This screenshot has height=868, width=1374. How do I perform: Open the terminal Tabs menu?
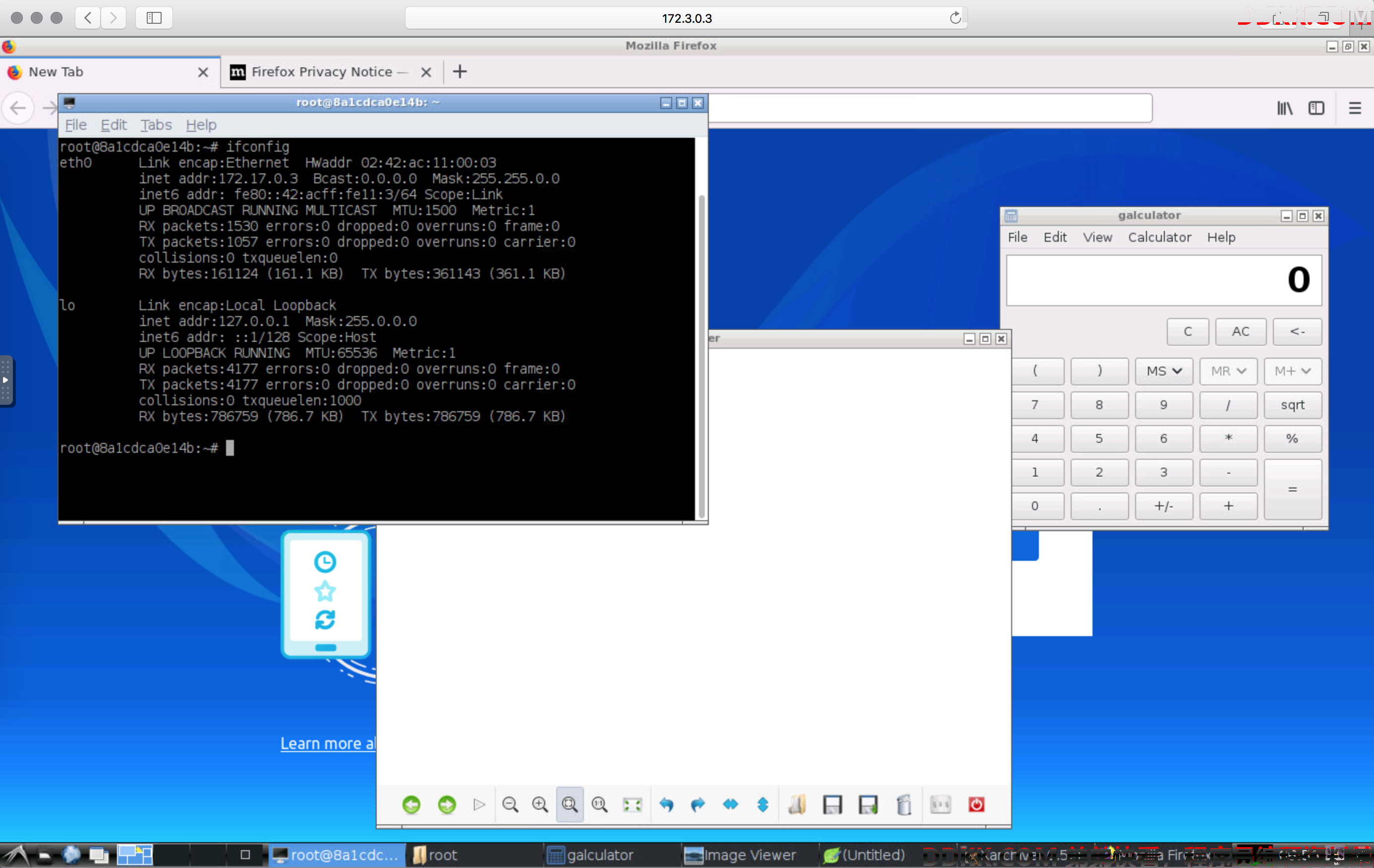[156, 125]
